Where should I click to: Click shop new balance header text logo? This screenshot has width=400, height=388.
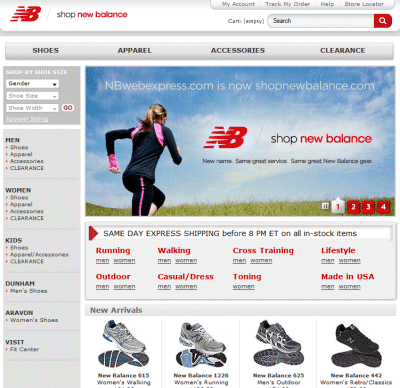pos(92,14)
